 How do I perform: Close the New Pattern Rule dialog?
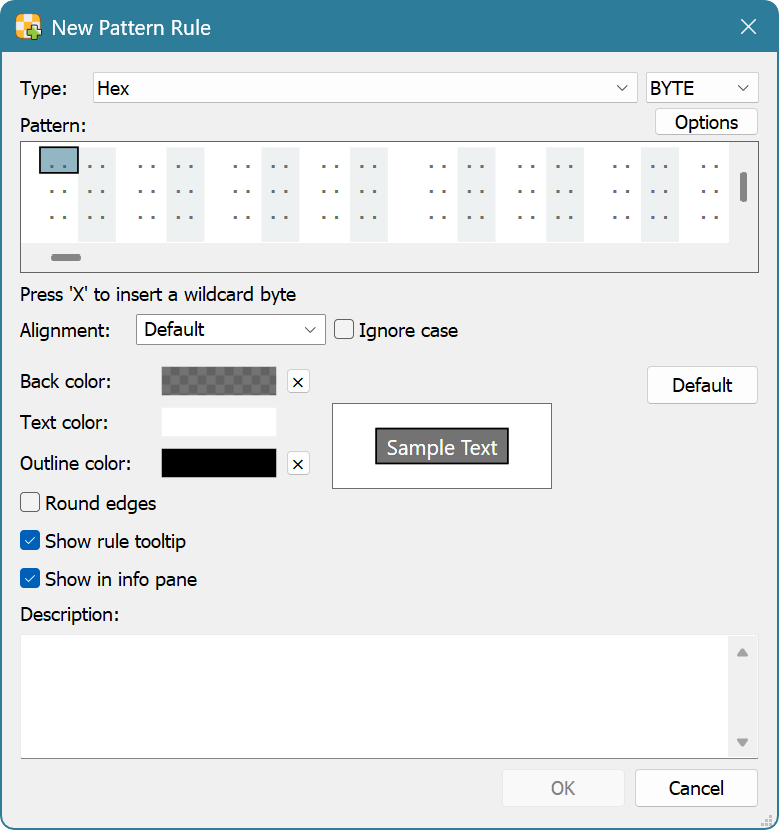point(747,27)
